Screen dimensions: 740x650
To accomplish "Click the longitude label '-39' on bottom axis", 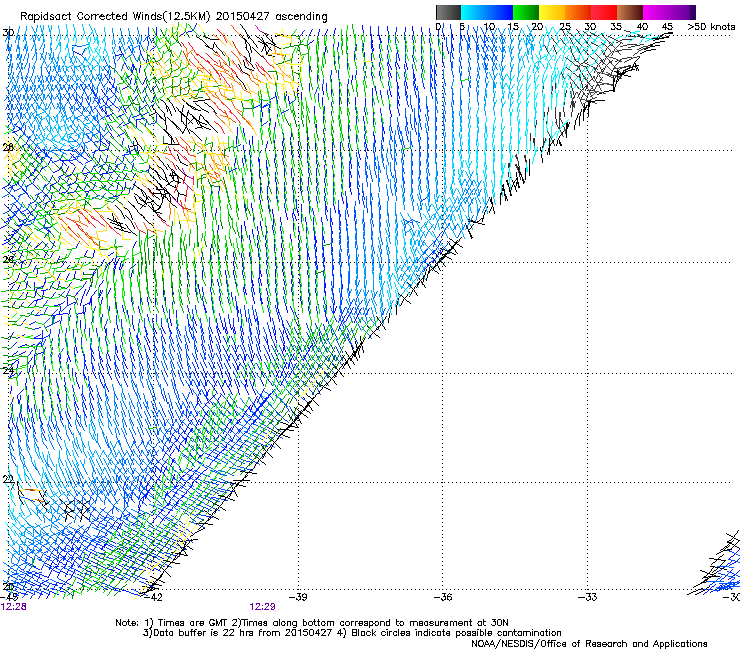I will (298, 597).
